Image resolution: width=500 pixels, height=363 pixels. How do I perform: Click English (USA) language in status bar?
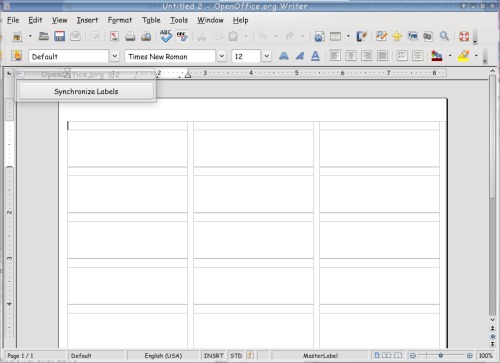[x=163, y=356]
